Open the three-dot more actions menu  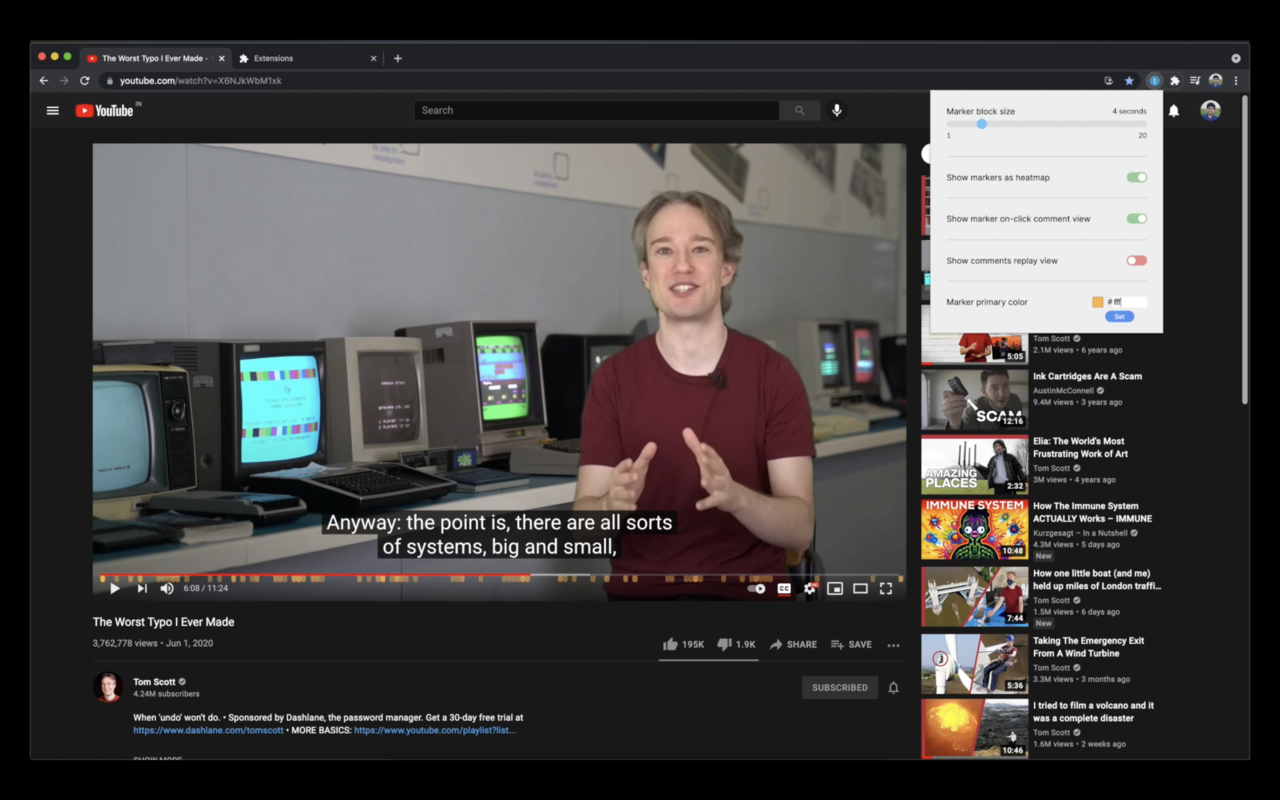(x=893, y=645)
